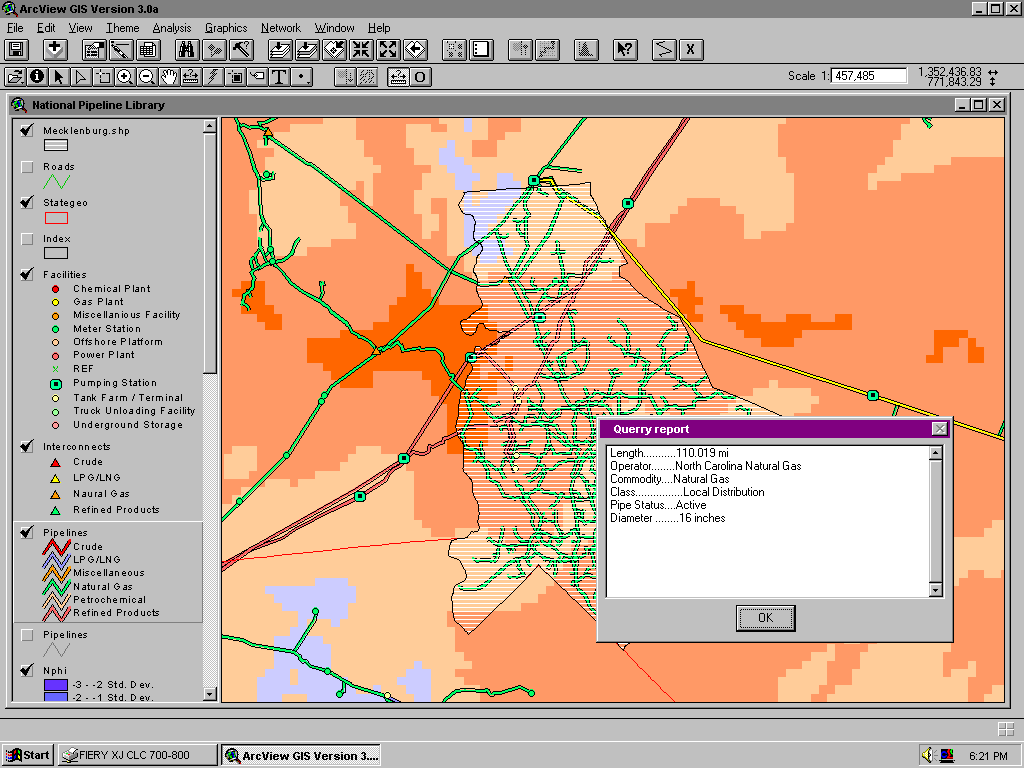Select the Select Feature tool
The width and height of the screenshot is (1024, 768).
[103, 77]
